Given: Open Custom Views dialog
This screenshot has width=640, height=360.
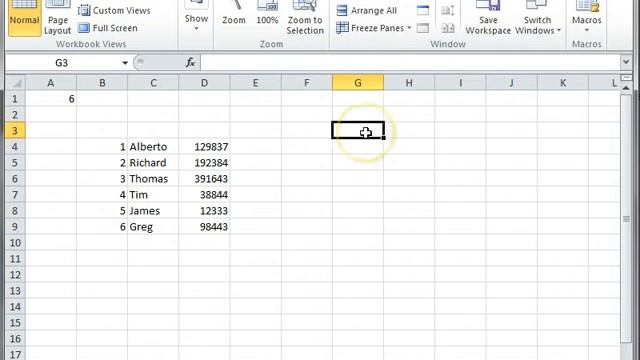Looking at the screenshot, I should 114,10.
